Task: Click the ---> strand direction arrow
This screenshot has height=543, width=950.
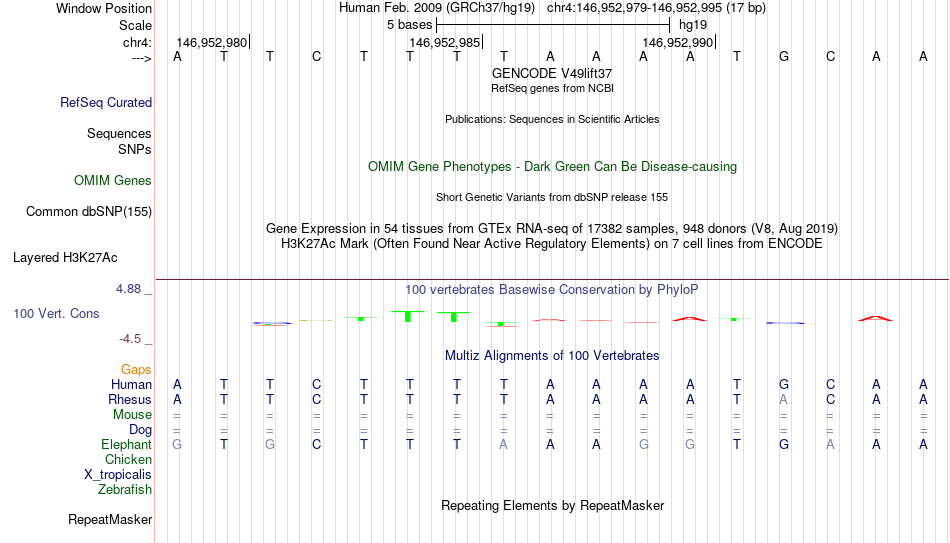Action: point(142,58)
